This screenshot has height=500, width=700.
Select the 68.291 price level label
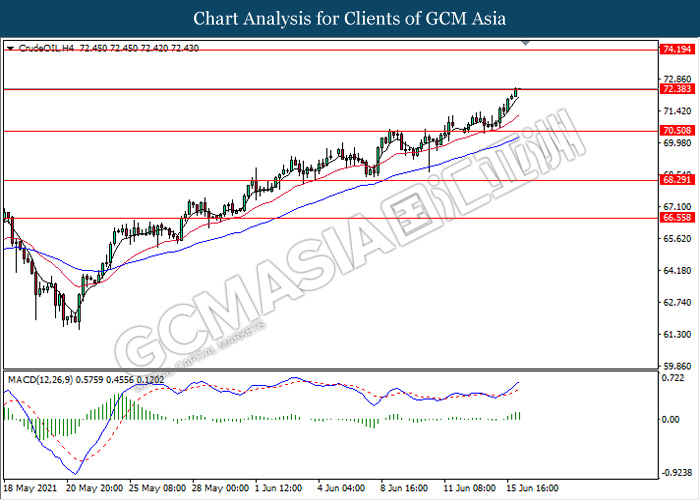tap(677, 180)
